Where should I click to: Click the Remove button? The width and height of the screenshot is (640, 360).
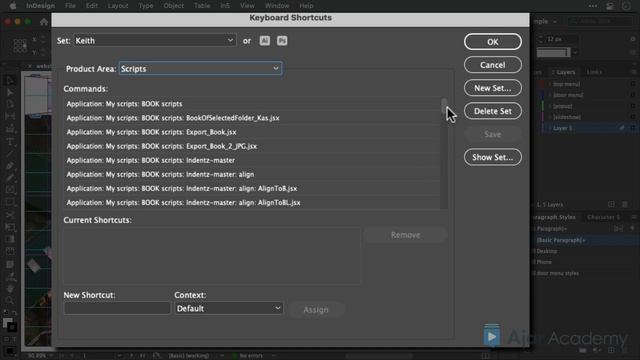(405, 235)
